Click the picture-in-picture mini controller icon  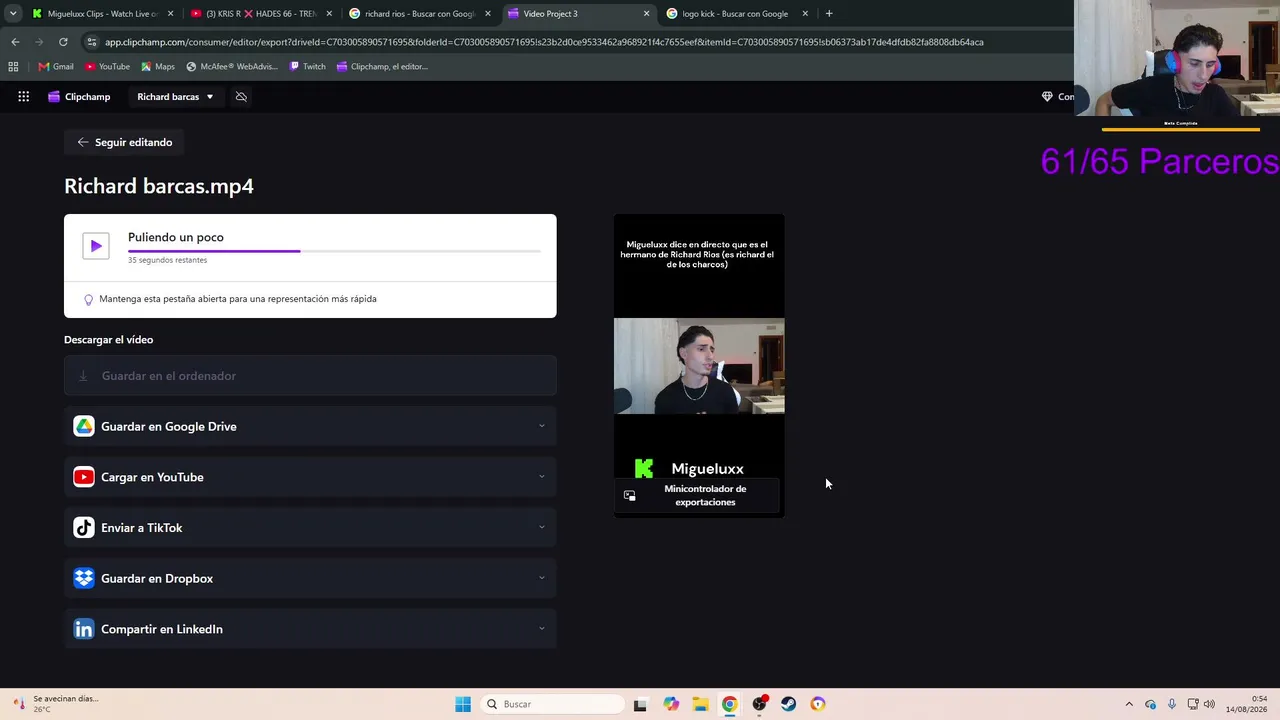(629, 496)
